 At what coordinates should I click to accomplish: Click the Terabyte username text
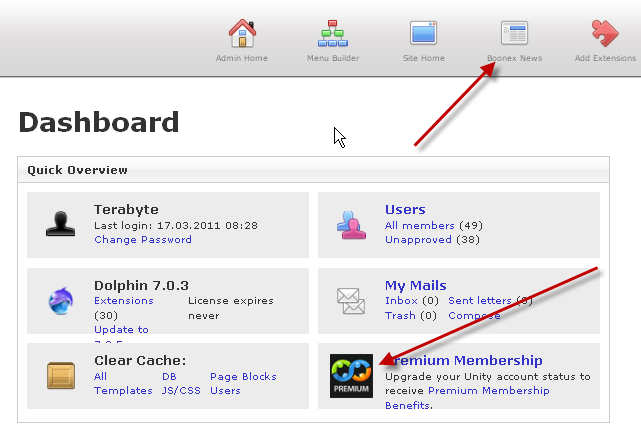coord(126,209)
